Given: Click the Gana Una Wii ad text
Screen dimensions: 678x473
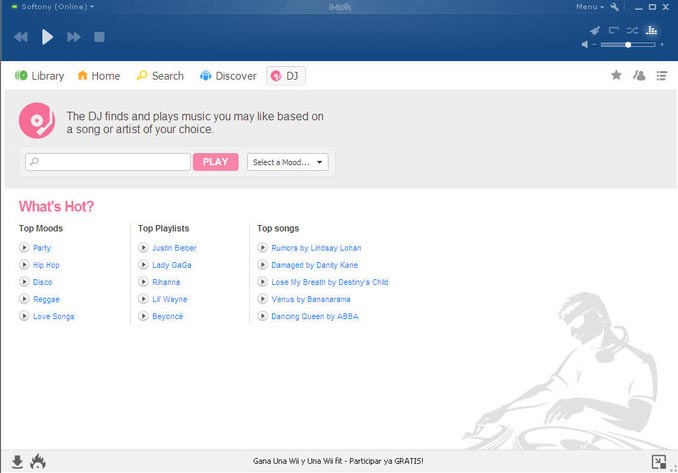Looking at the screenshot, I should pos(338,461).
